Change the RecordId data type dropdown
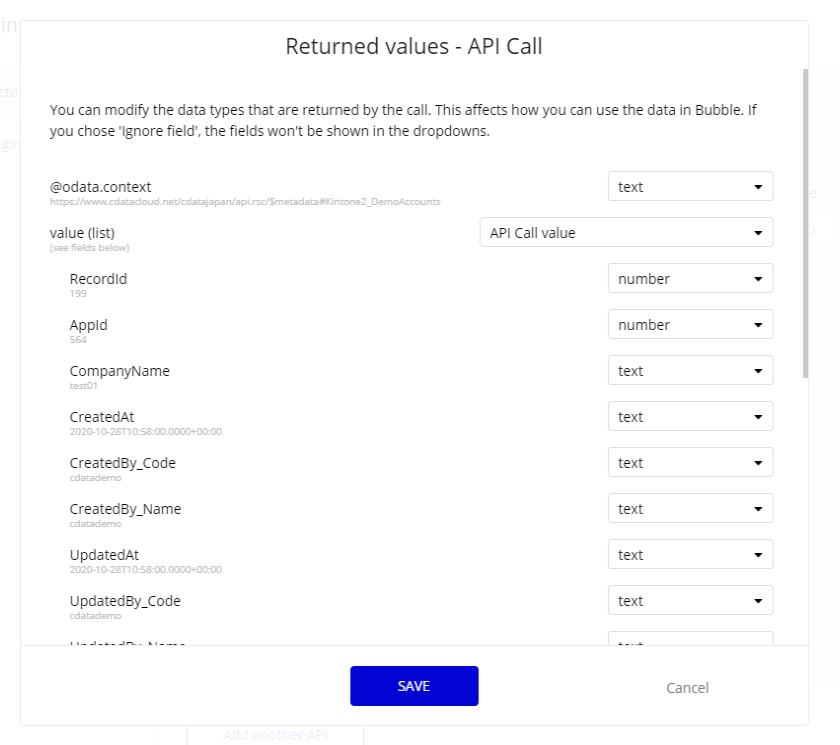 point(690,279)
